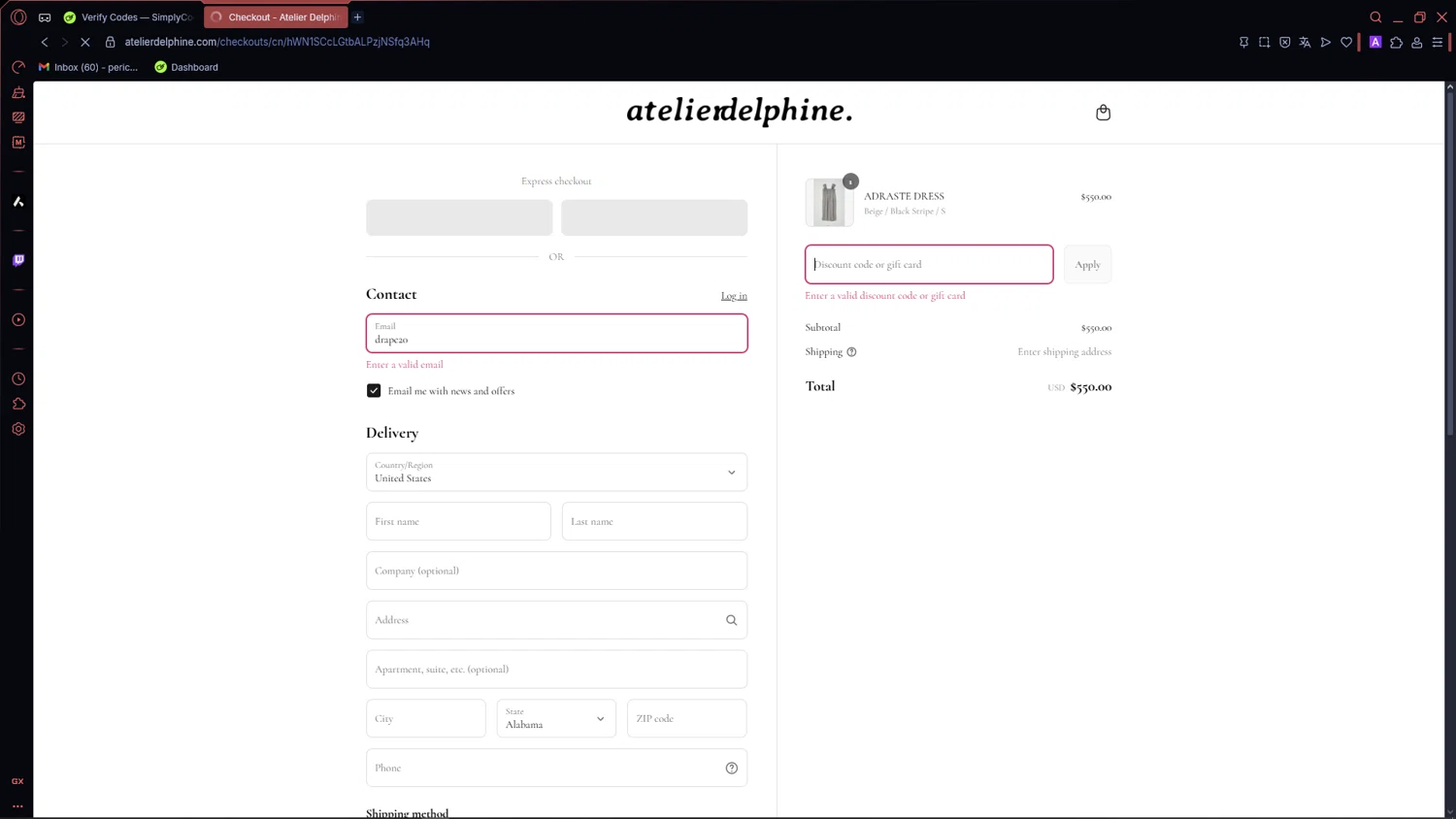Uncheck Email me with news and offers
This screenshot has width=1456, height=819.
coord(374,391)
